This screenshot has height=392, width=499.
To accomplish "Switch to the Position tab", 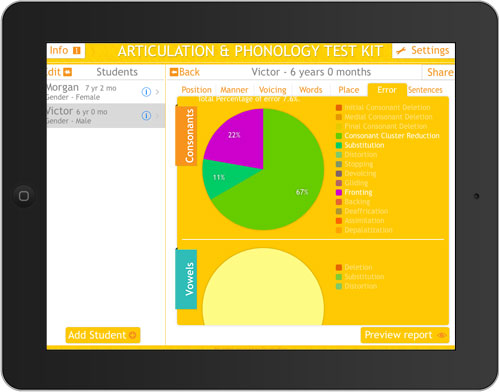I will 196,90.
